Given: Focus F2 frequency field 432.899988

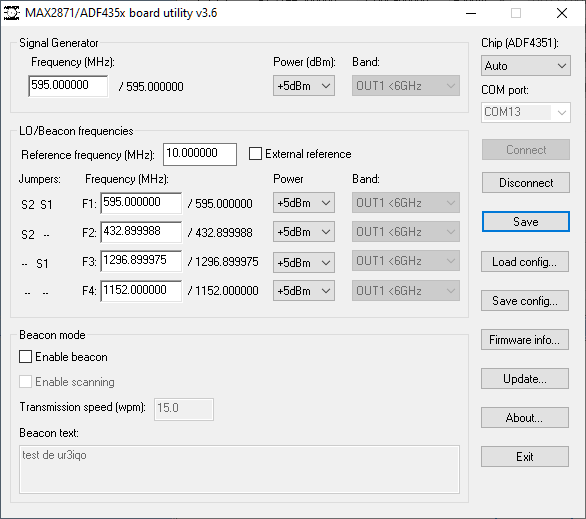Looking at the screenshot, I should pyautogui.click(x=141, y=232).
